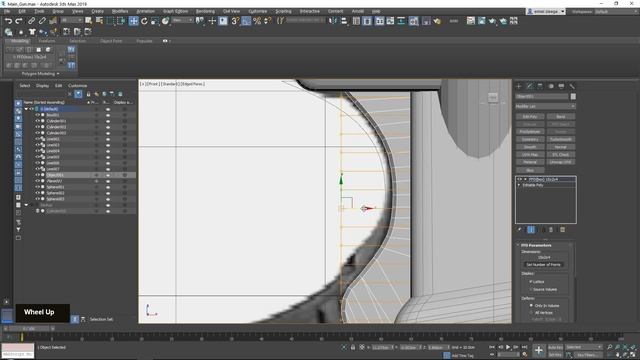This screenshot has width=640, height=360.
Task: Expand the Editable Poly stack entry
Action: click(x=519, y=185)
